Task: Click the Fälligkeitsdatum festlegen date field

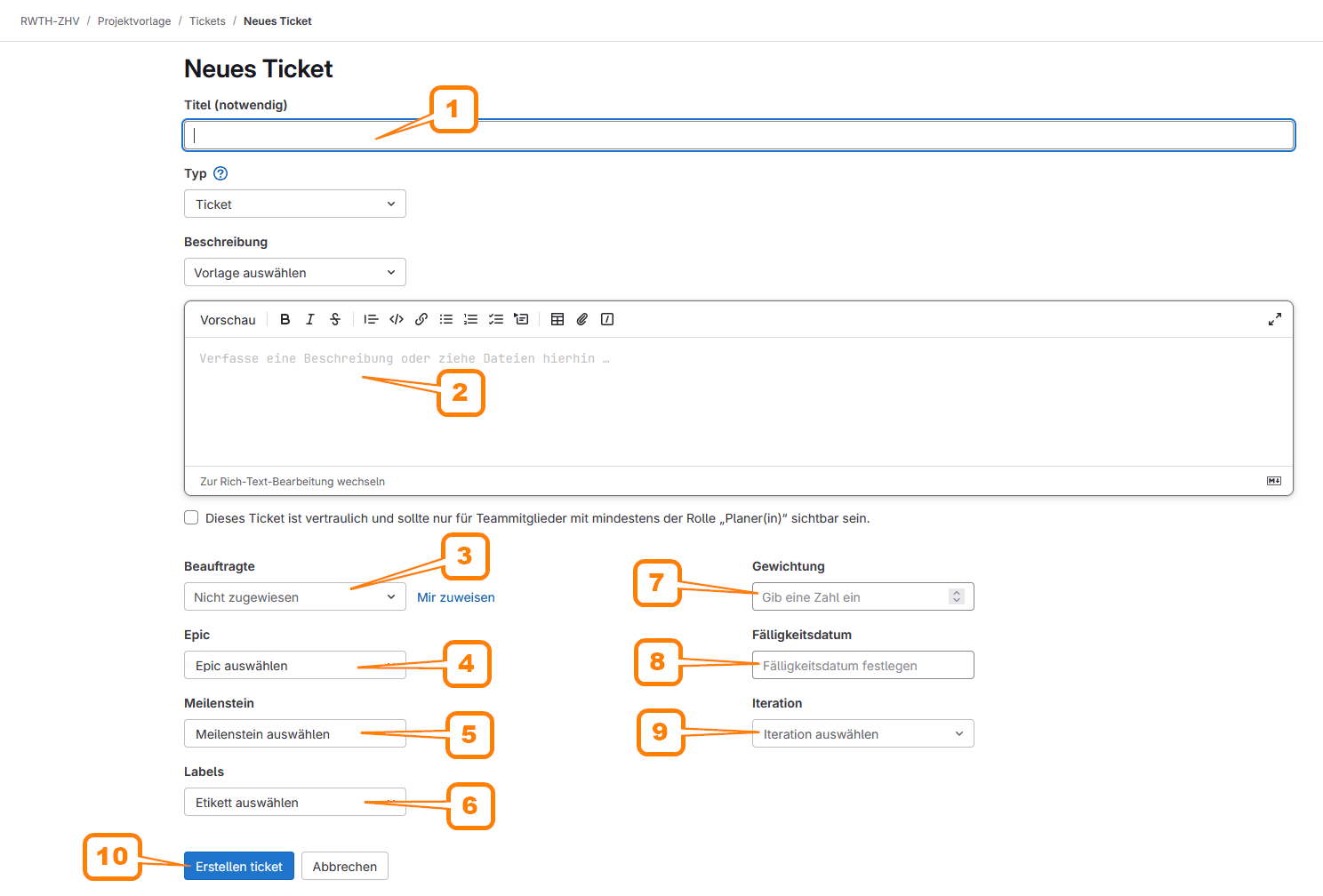Action: click(x=863, y=665)
